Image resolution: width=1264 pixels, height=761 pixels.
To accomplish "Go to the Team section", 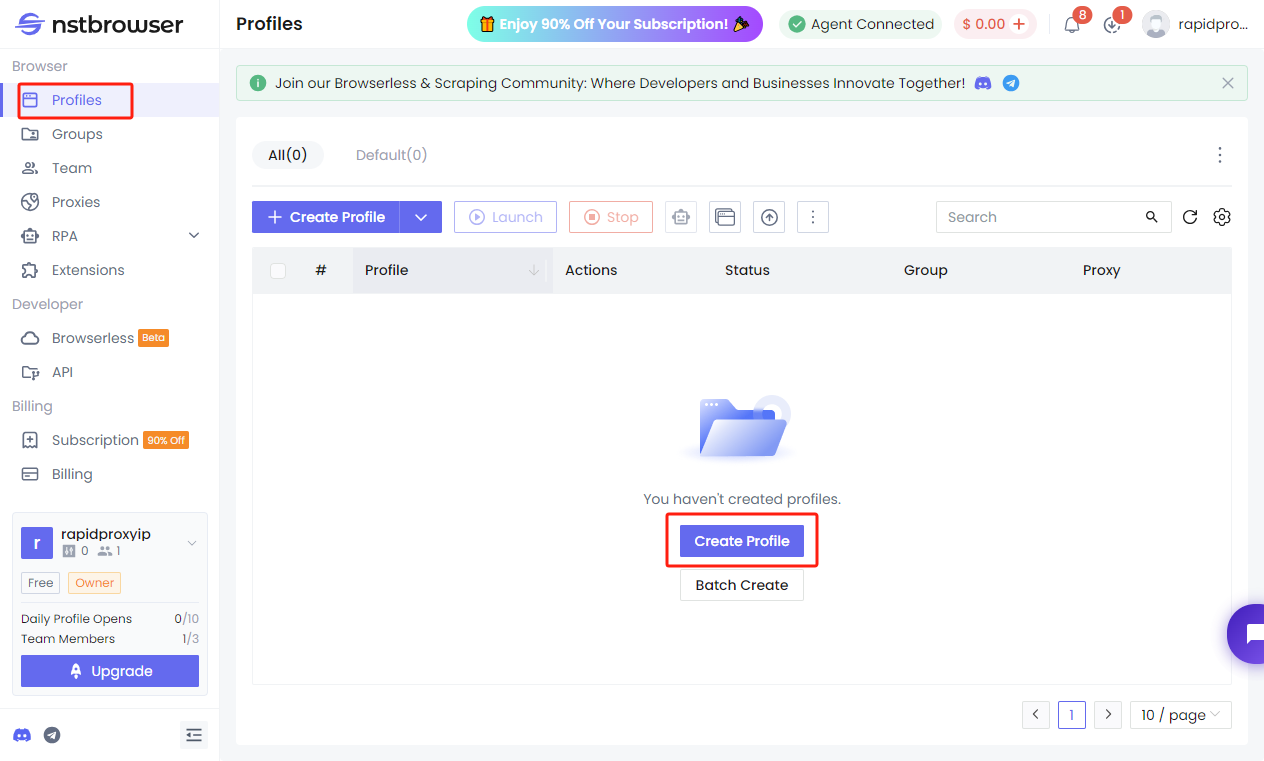I will 109,168.
